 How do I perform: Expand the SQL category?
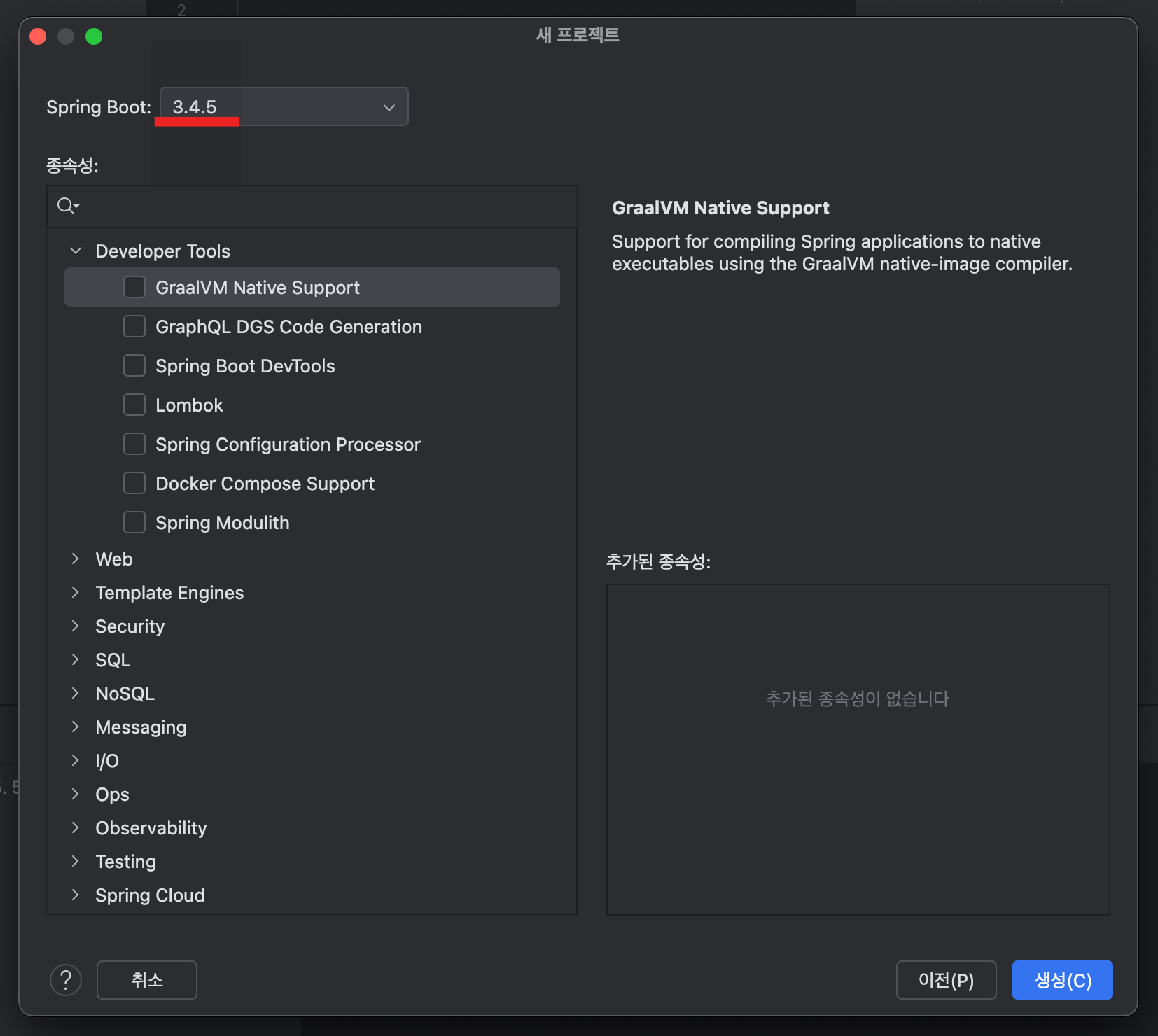coord(76,659)
